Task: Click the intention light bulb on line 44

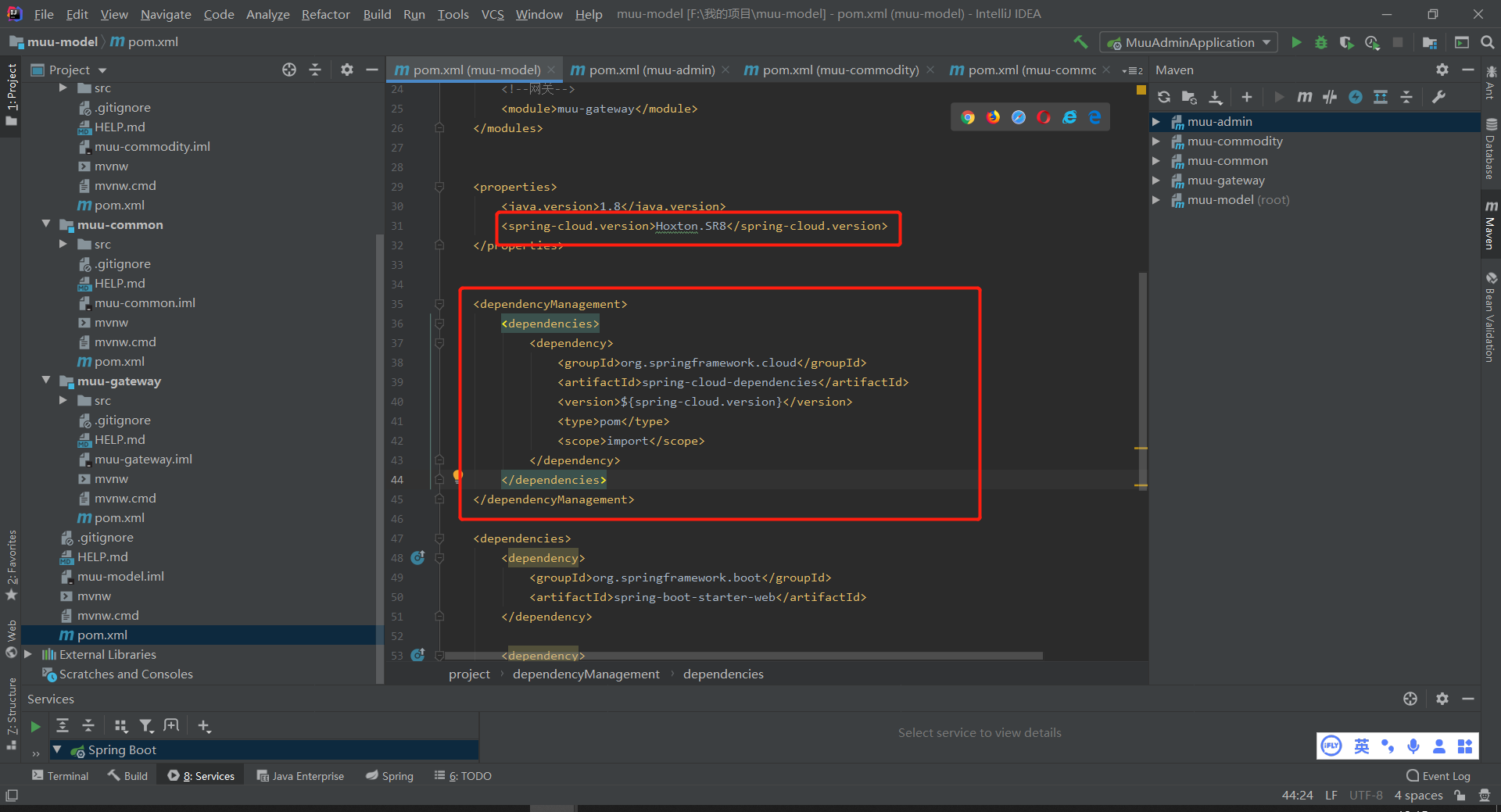Action: click(458, 476)
